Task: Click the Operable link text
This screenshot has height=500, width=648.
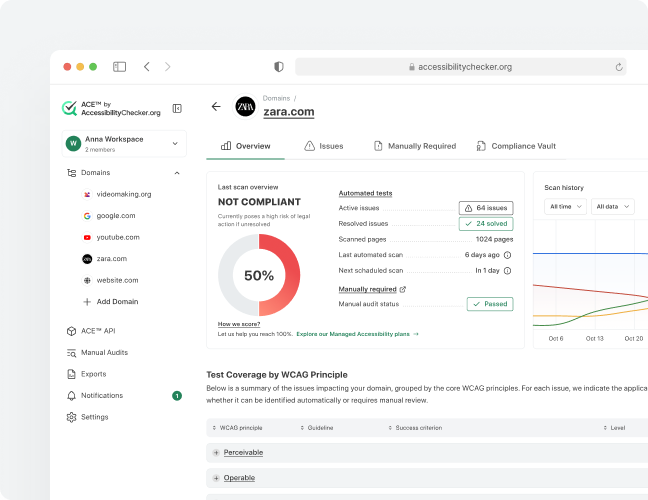Action: 239,478
